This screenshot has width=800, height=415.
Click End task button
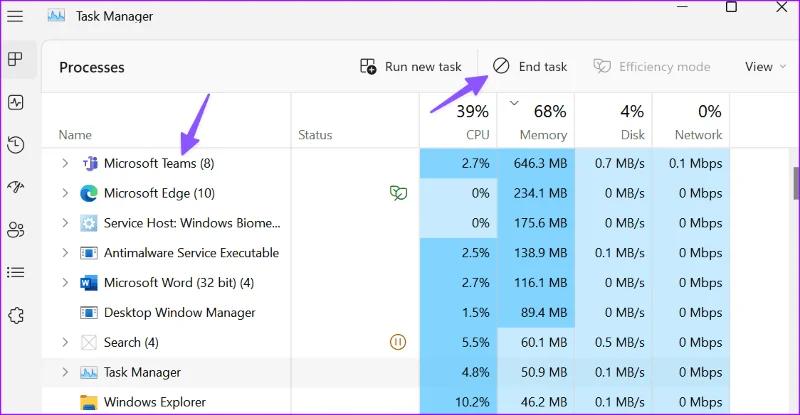[530, 66]
